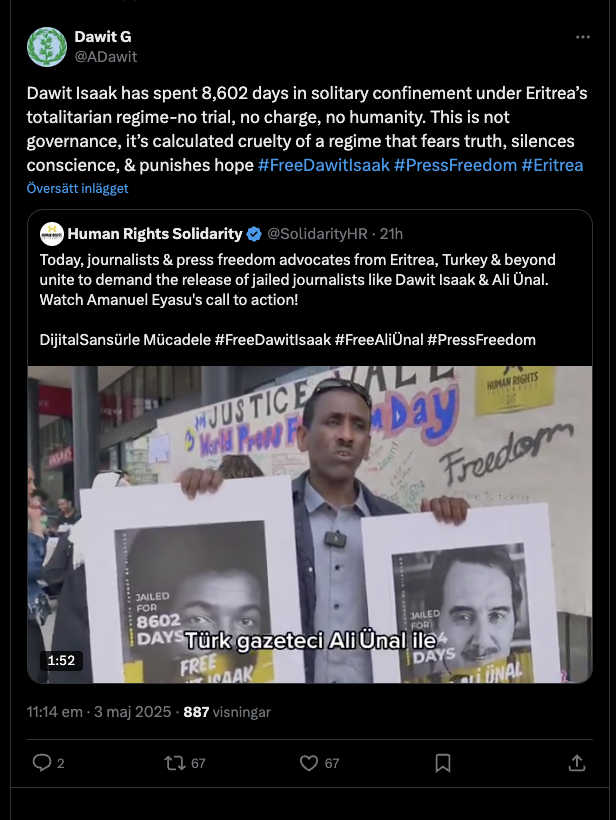
Task: Open Dawit G profile avatar
Action: [47, 47]
